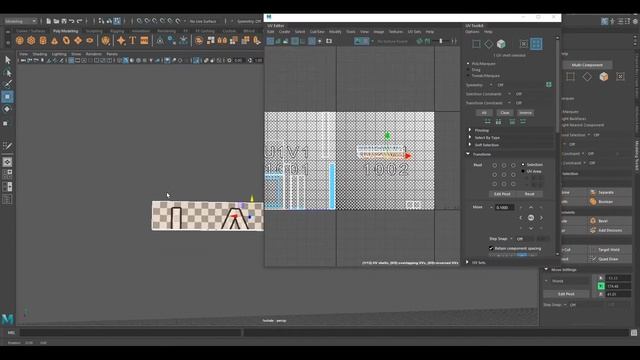Click the Inverse button in UV Toolkit
This screenshot has height=360, width=640.
pos(525,113)
